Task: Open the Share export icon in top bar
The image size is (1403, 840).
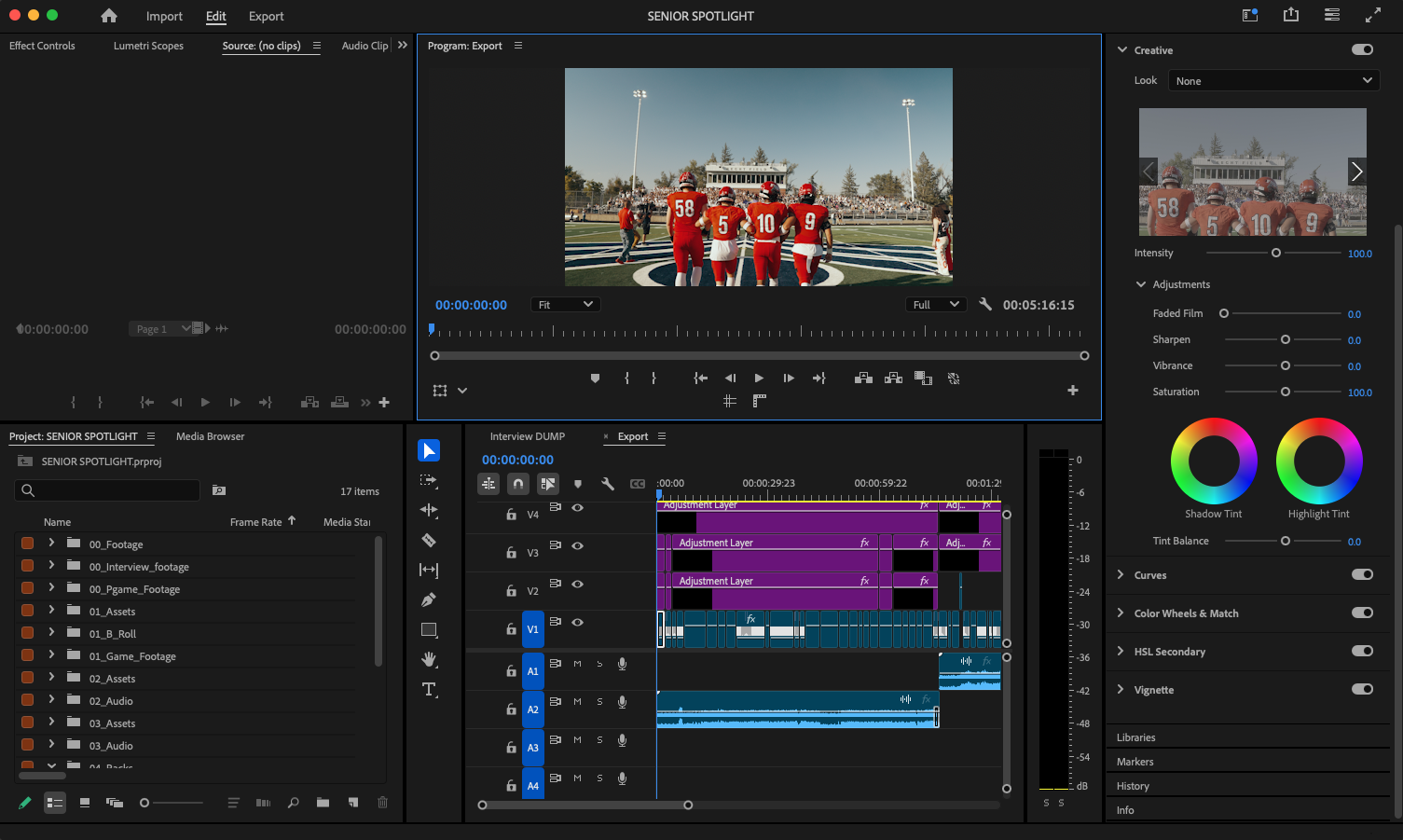Action: [1291, 15]
